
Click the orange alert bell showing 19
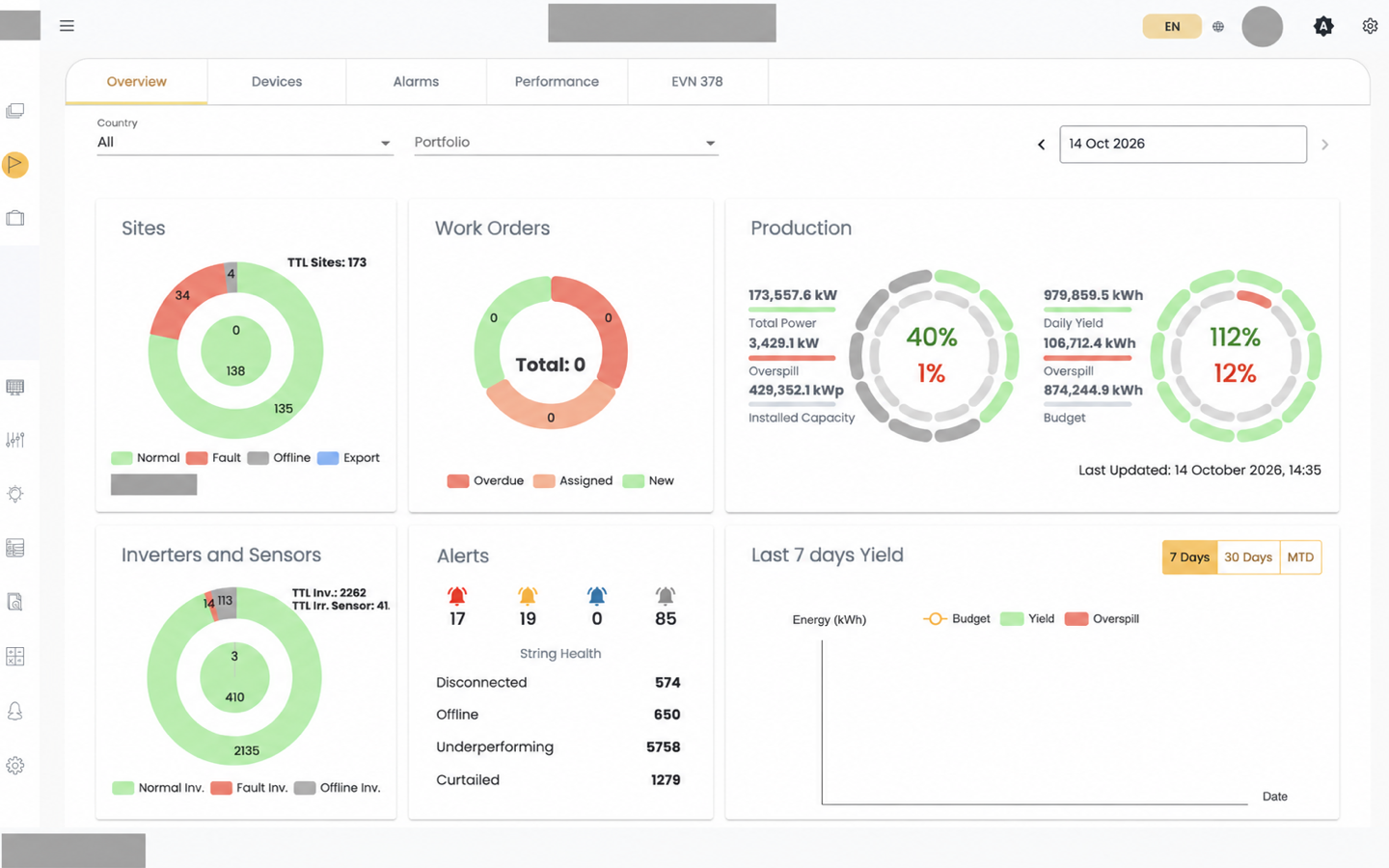tap(528, 595)
